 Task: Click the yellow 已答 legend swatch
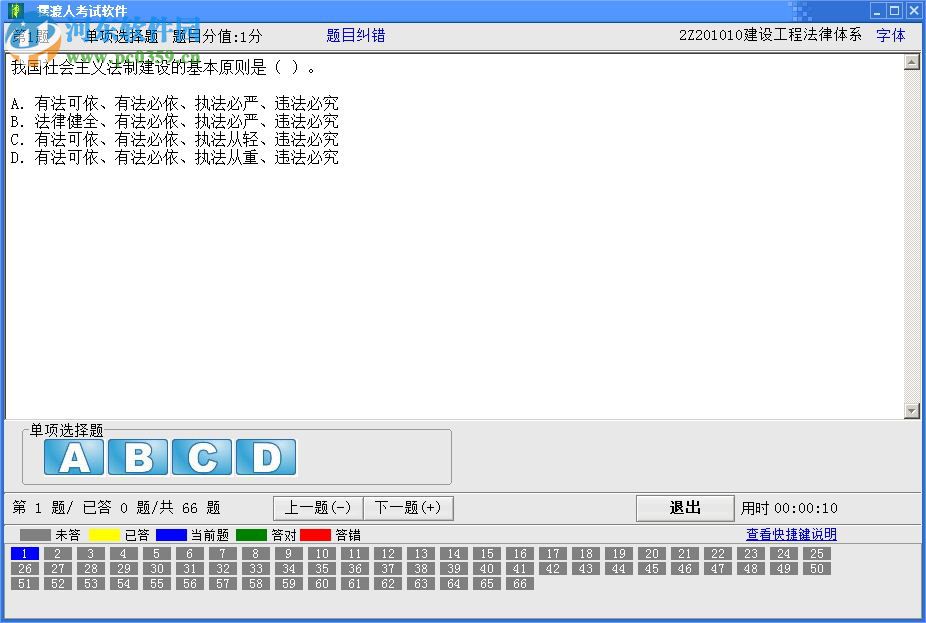click(x=105, y=535)
